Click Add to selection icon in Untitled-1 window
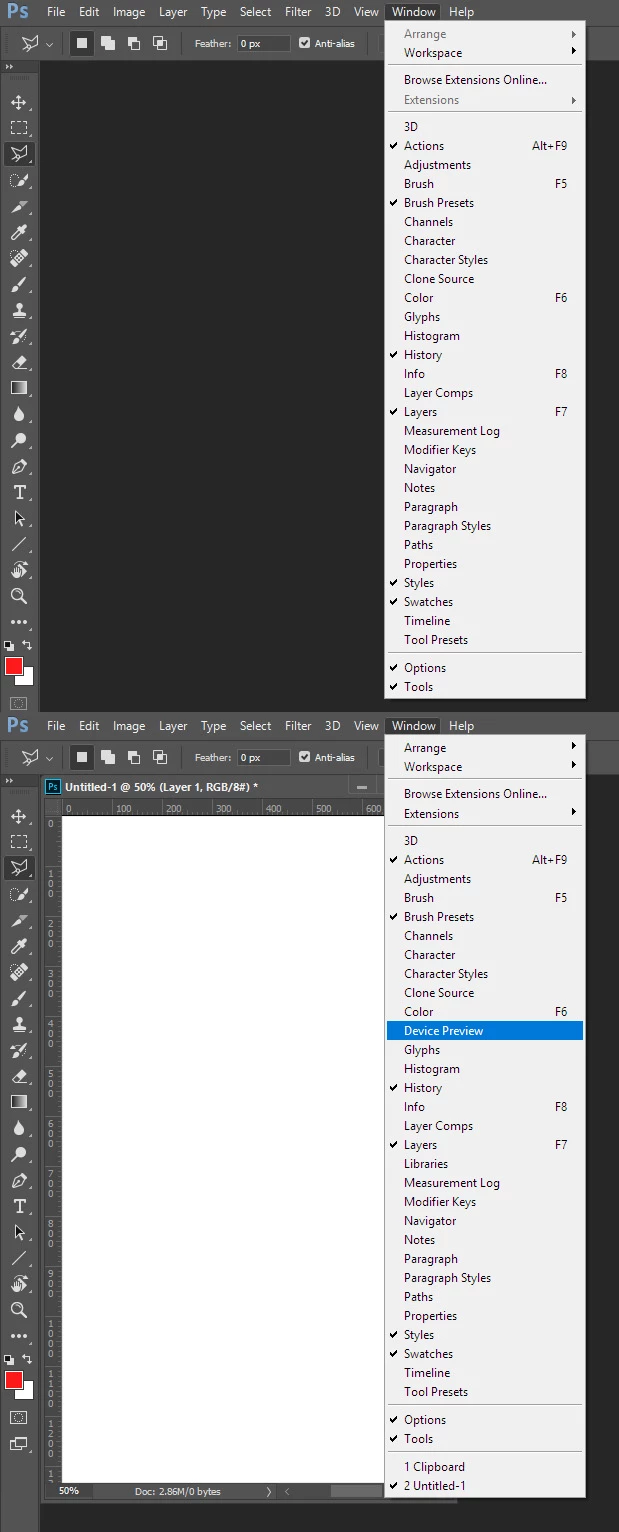The width and height of the screenshot is (619, 1532). click(x=108, y=757)
